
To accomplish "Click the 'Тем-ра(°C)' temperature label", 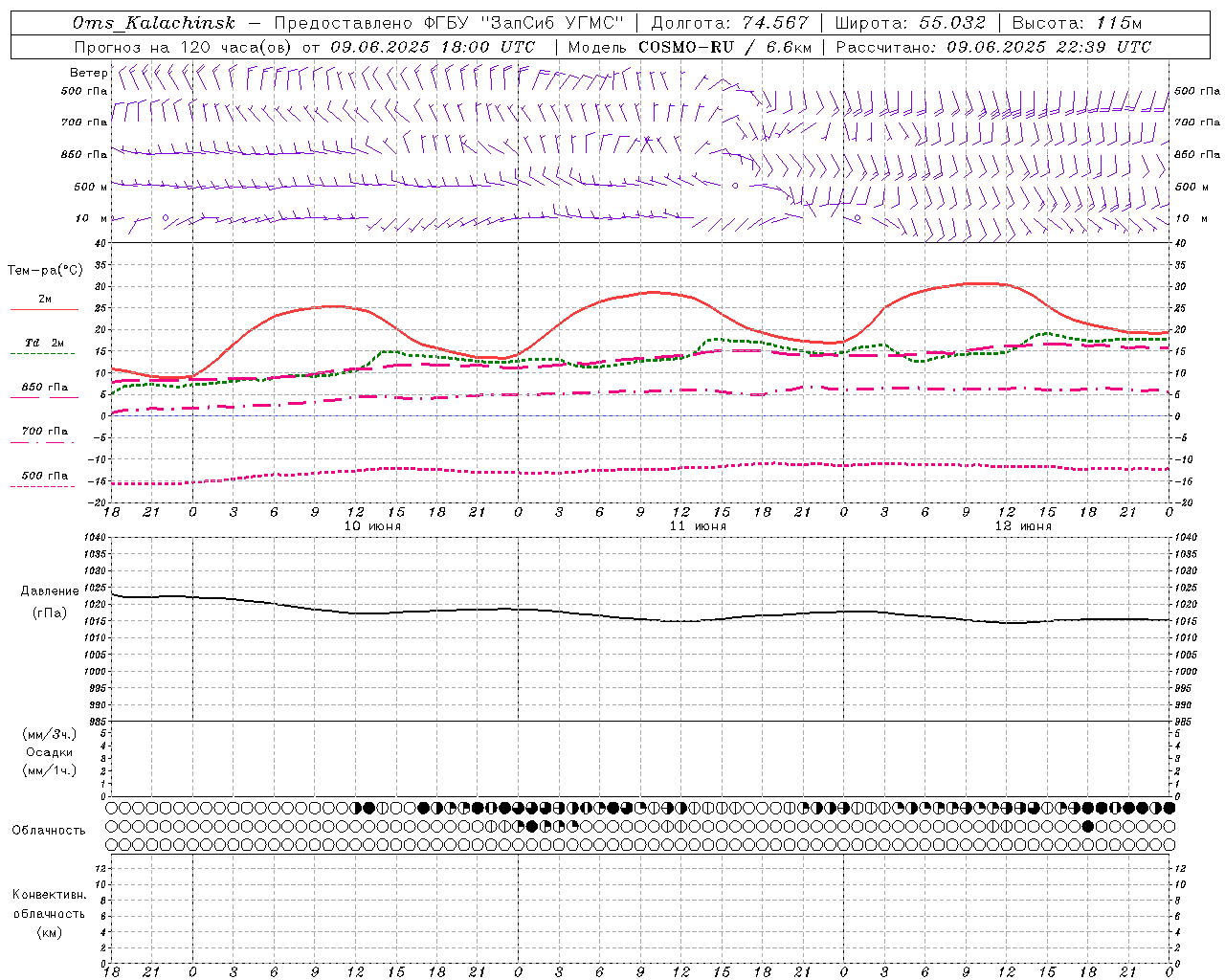I will (x=45, y=271).
